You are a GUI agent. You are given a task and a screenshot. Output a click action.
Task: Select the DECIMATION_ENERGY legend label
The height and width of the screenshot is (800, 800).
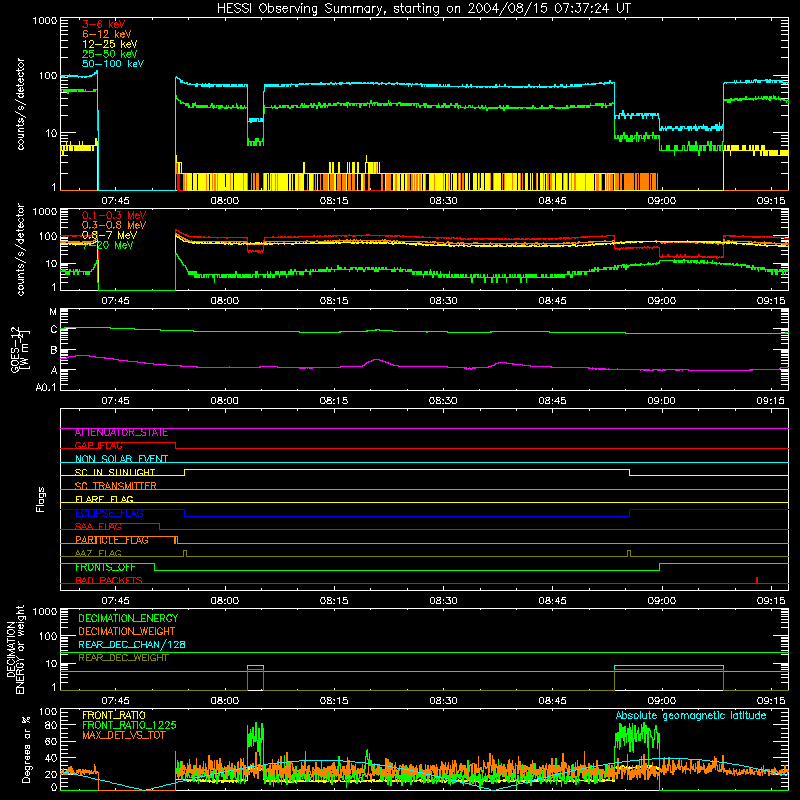(x=128, y=618)
